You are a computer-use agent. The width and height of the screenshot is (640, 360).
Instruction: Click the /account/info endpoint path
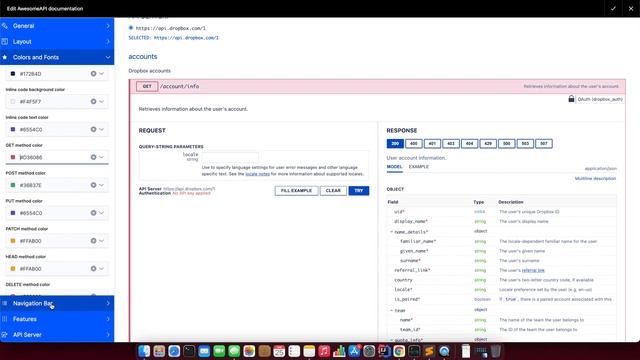point(180,87)
